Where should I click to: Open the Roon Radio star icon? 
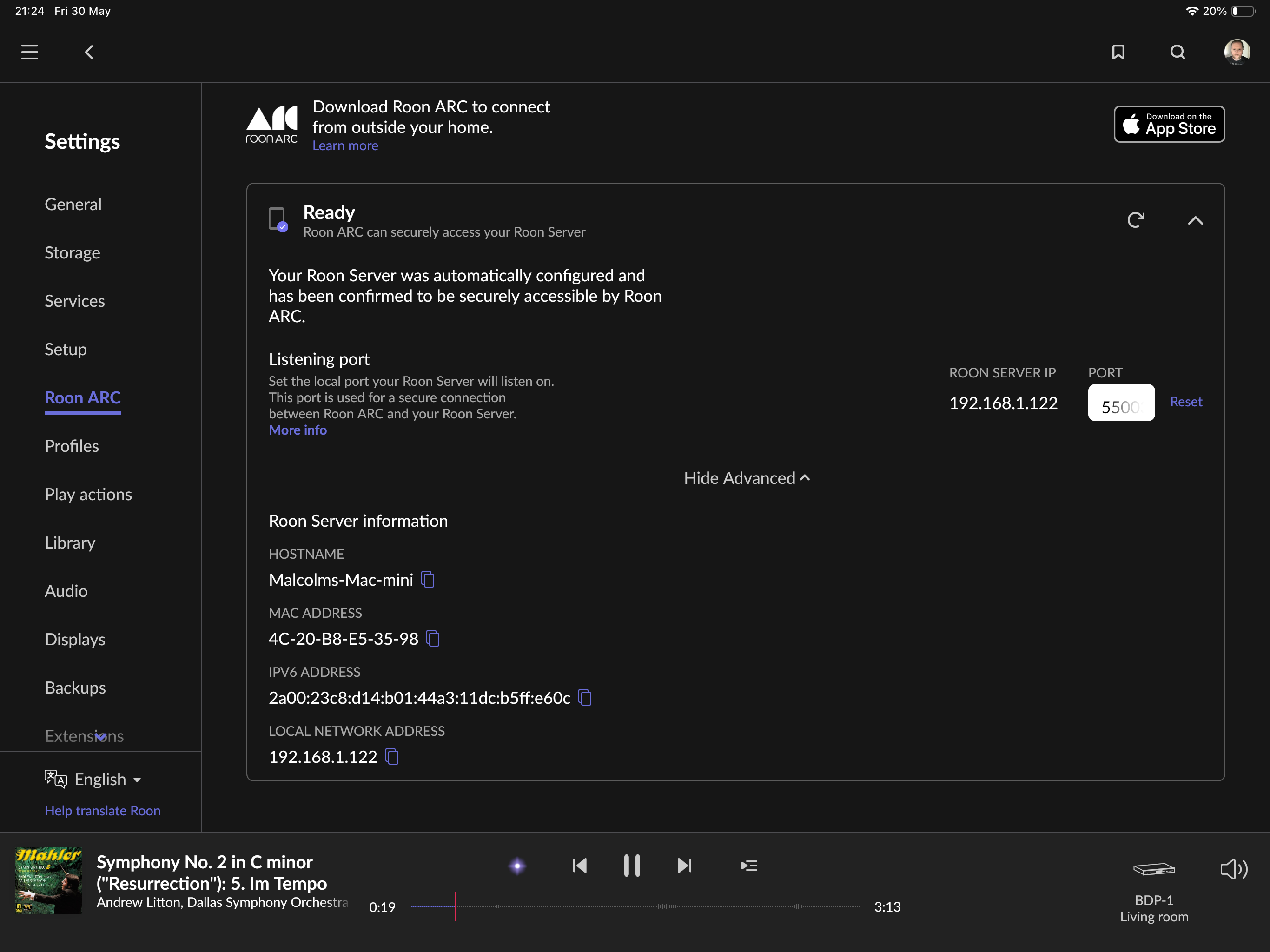point(517,865)
